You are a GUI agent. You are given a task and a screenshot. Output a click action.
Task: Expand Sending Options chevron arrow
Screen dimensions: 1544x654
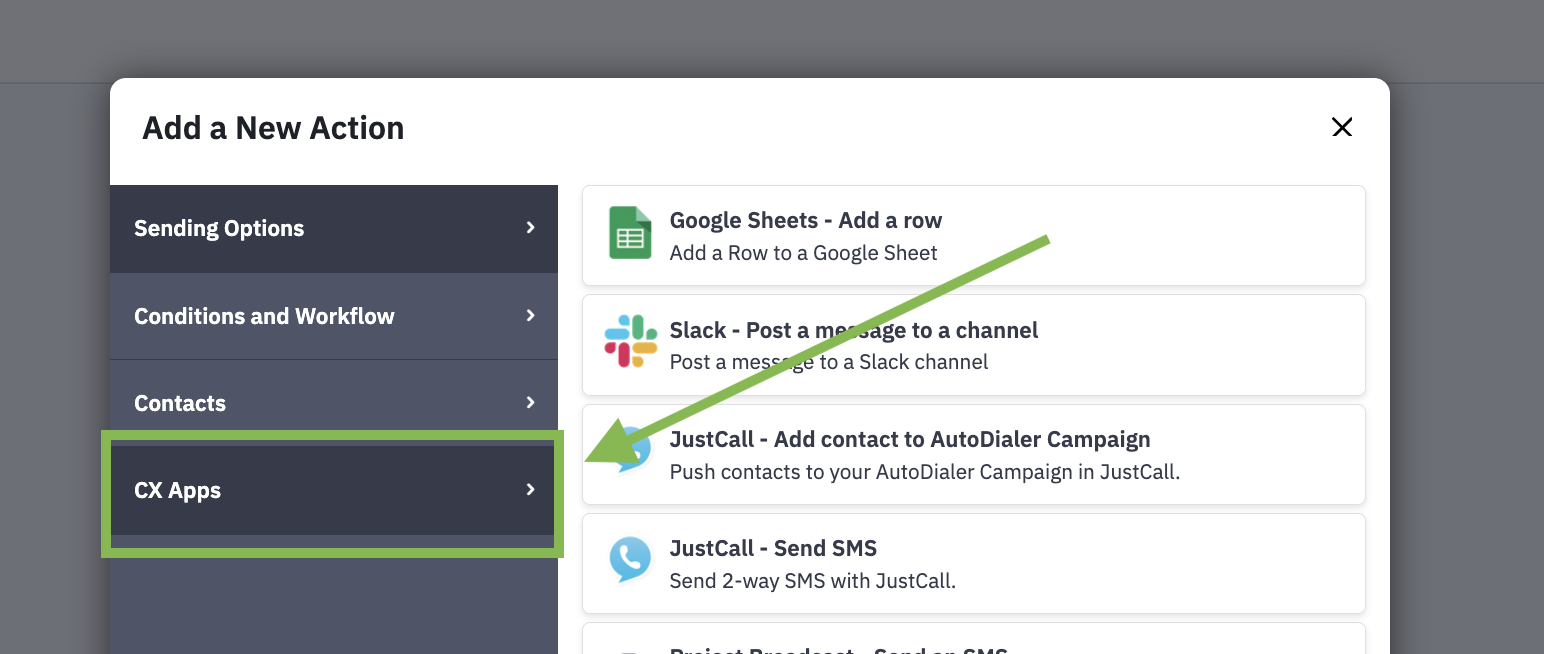click(531, 228)
